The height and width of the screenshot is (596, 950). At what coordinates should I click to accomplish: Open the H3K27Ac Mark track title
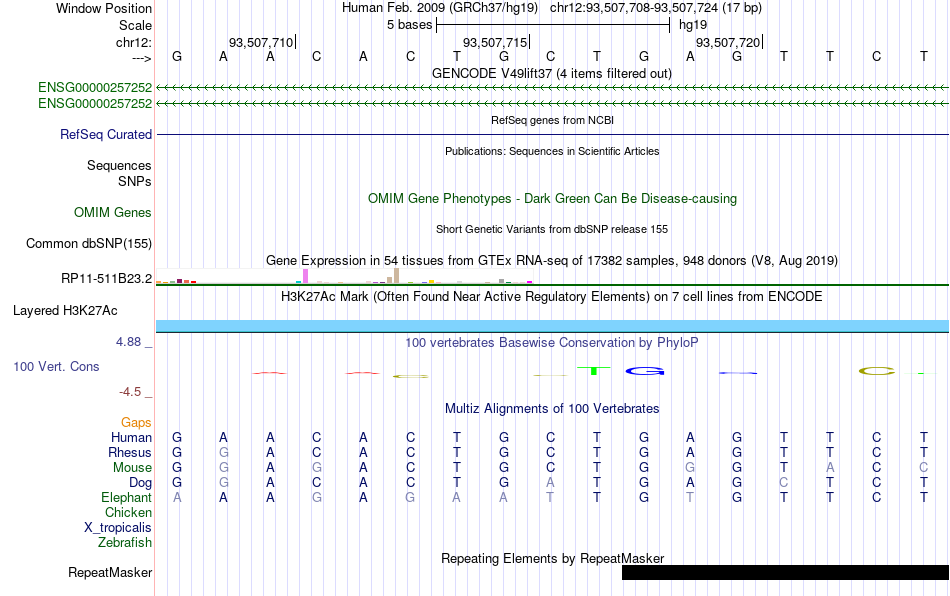(552, 296)
